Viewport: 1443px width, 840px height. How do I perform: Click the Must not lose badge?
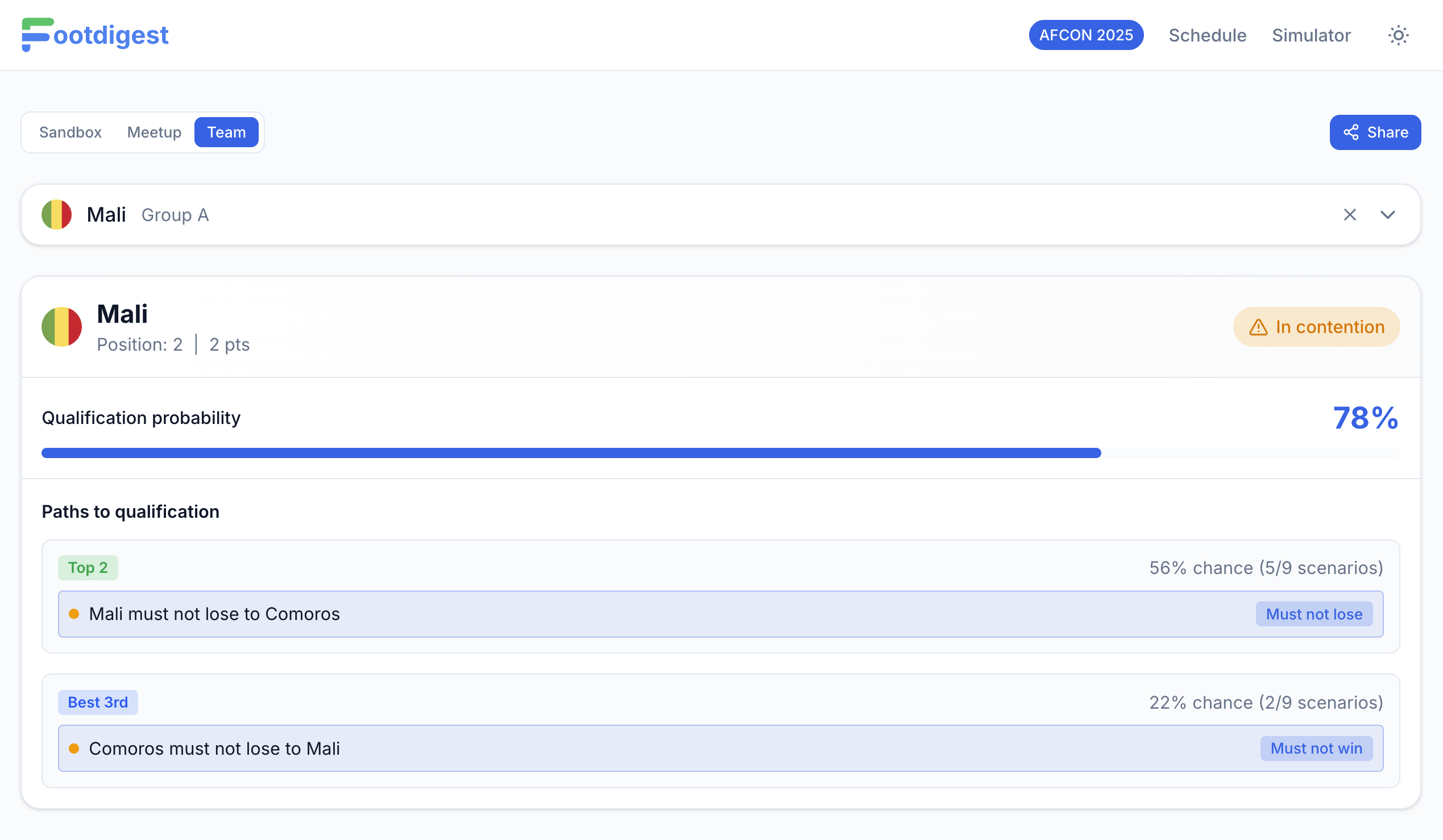tap(1314, 613)
